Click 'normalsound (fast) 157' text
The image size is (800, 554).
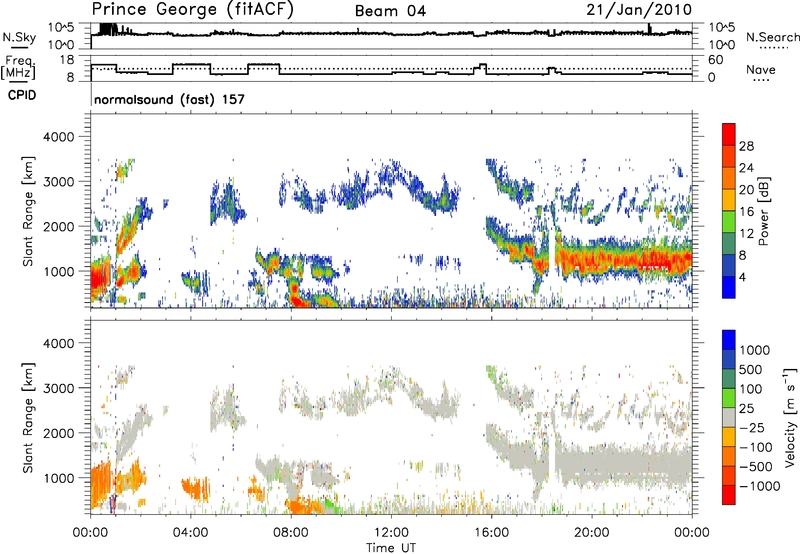pos(169,99)
